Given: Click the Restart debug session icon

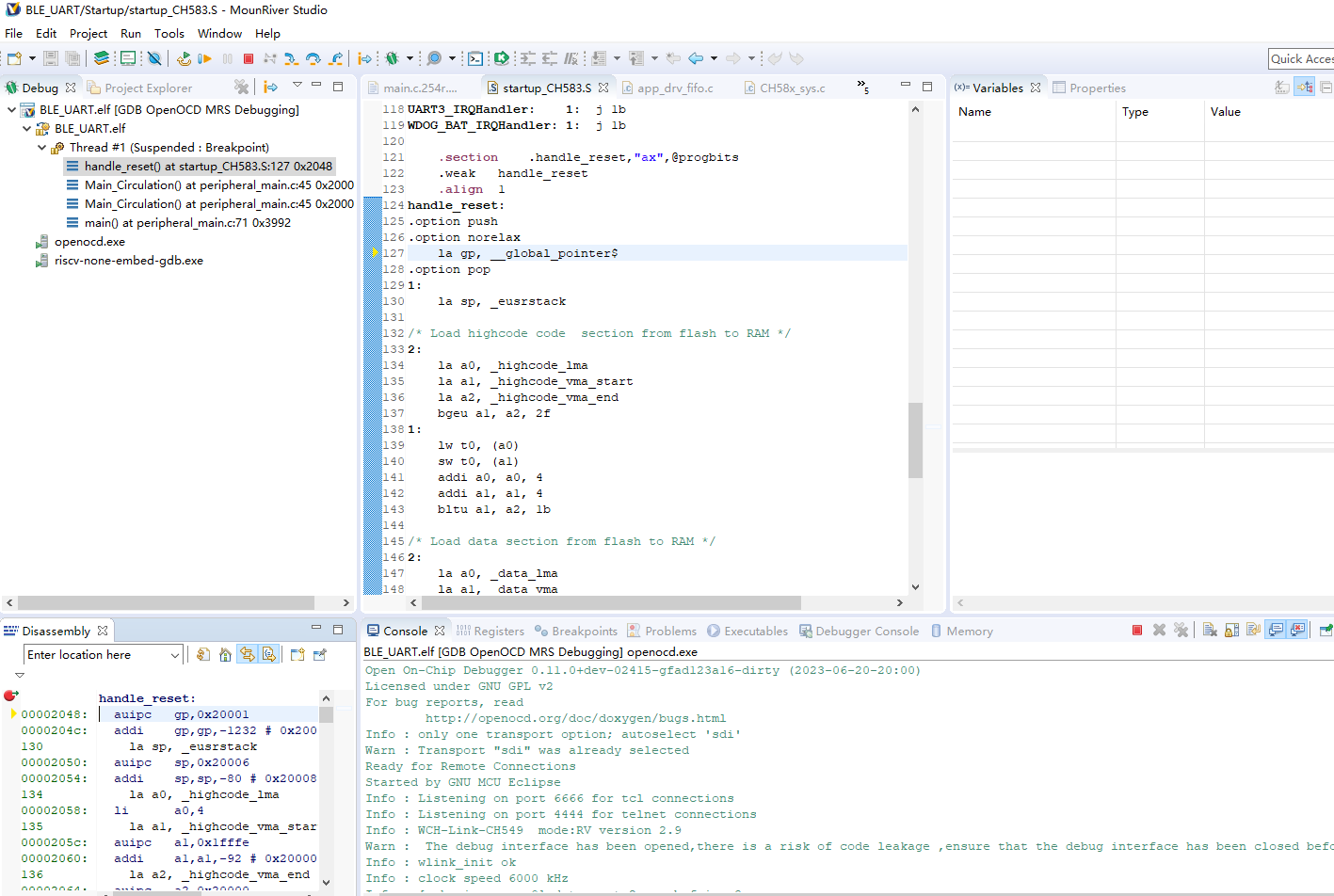Looking at the screenshot, I should [184, 58].
